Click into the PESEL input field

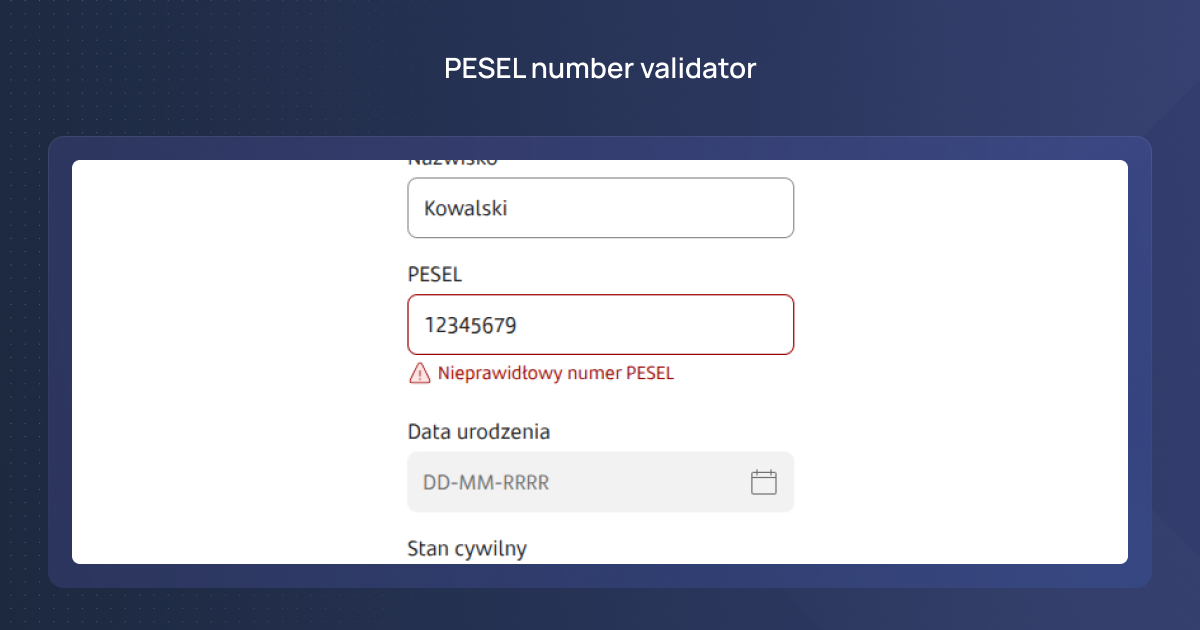(600, 324)
